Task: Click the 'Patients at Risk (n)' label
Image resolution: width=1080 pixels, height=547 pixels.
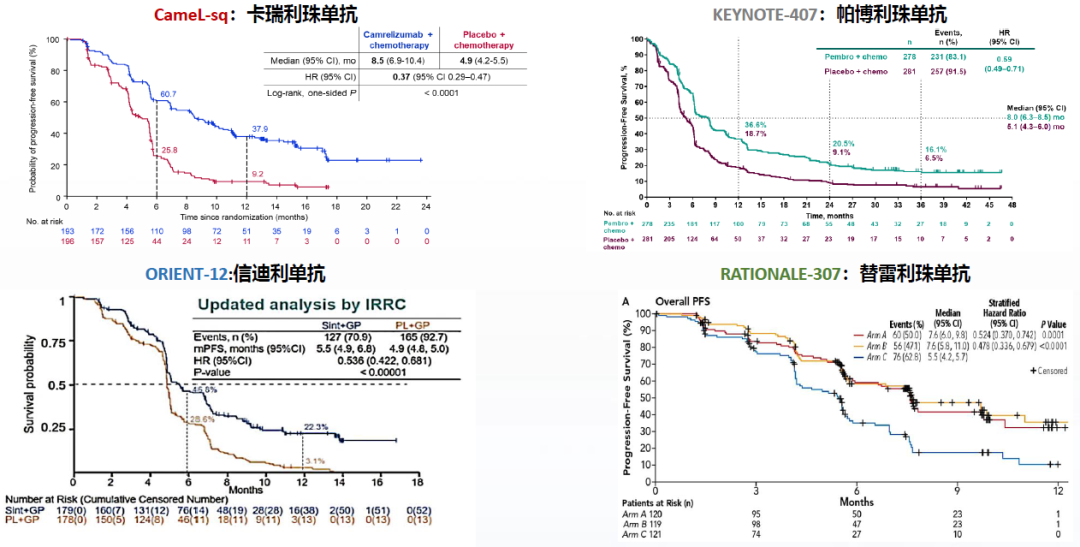Action: [x=657, y=503]
